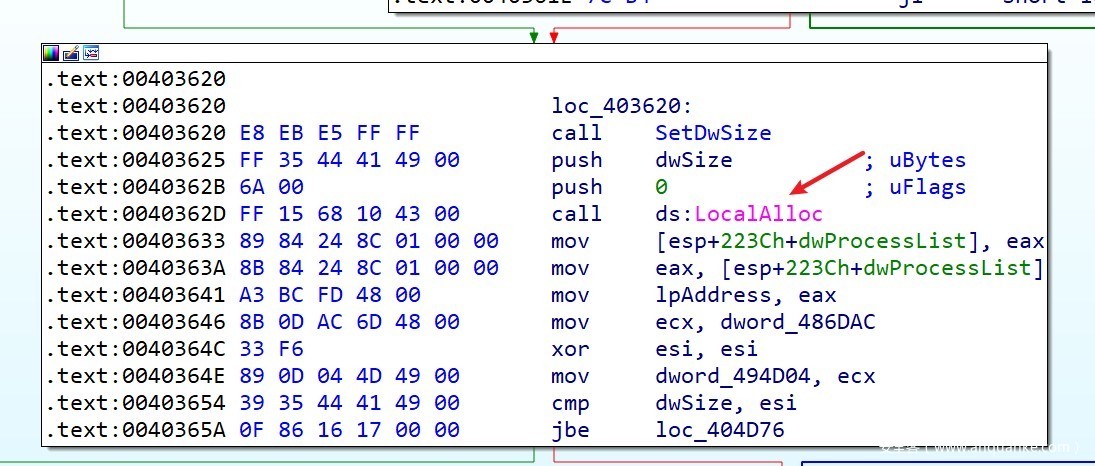Click the jbe mnemonic

pos(571,430)
